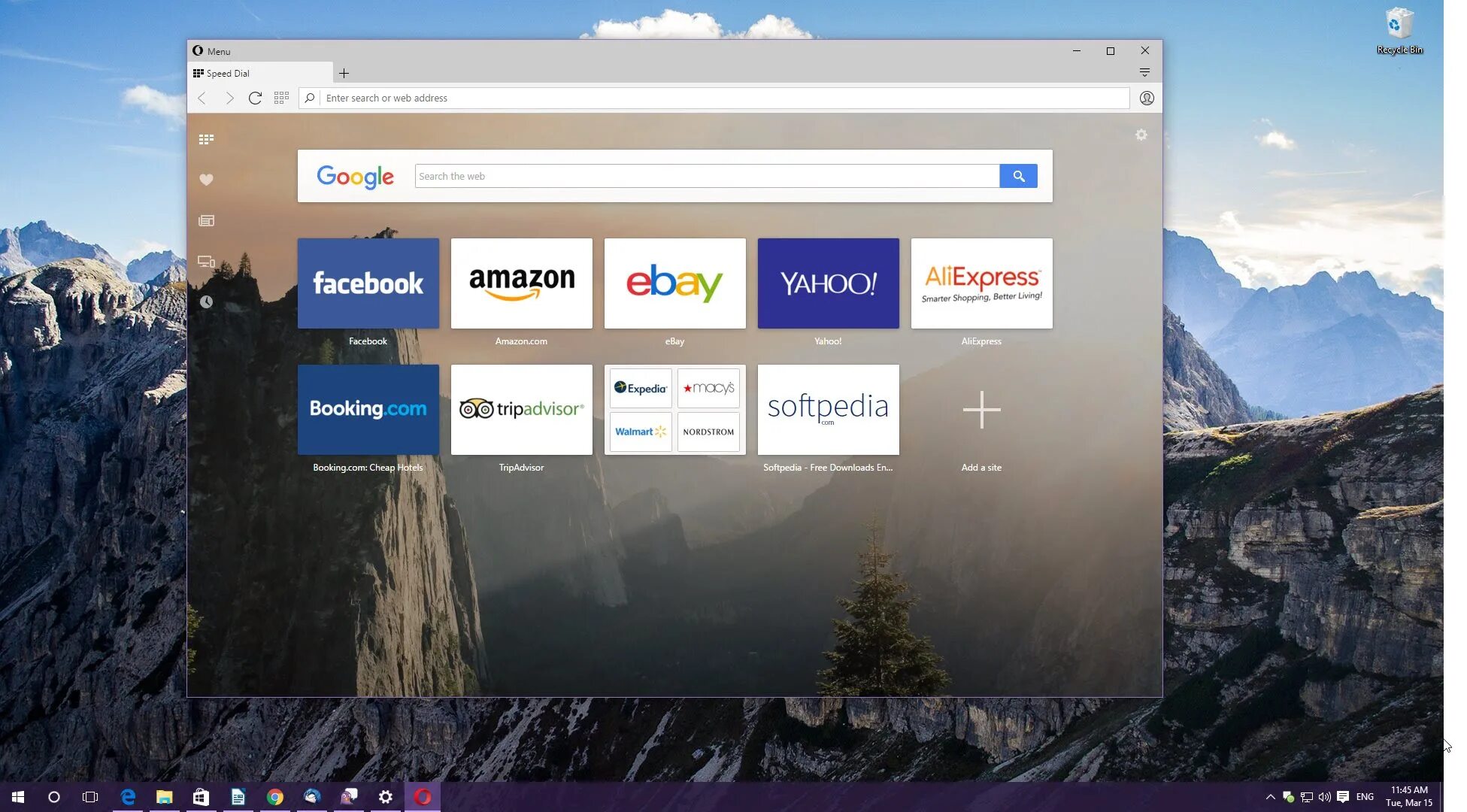Open Nordstrom in the shopping folder
The height and width of the screenshot is (812, 1467).
[708, 432]
